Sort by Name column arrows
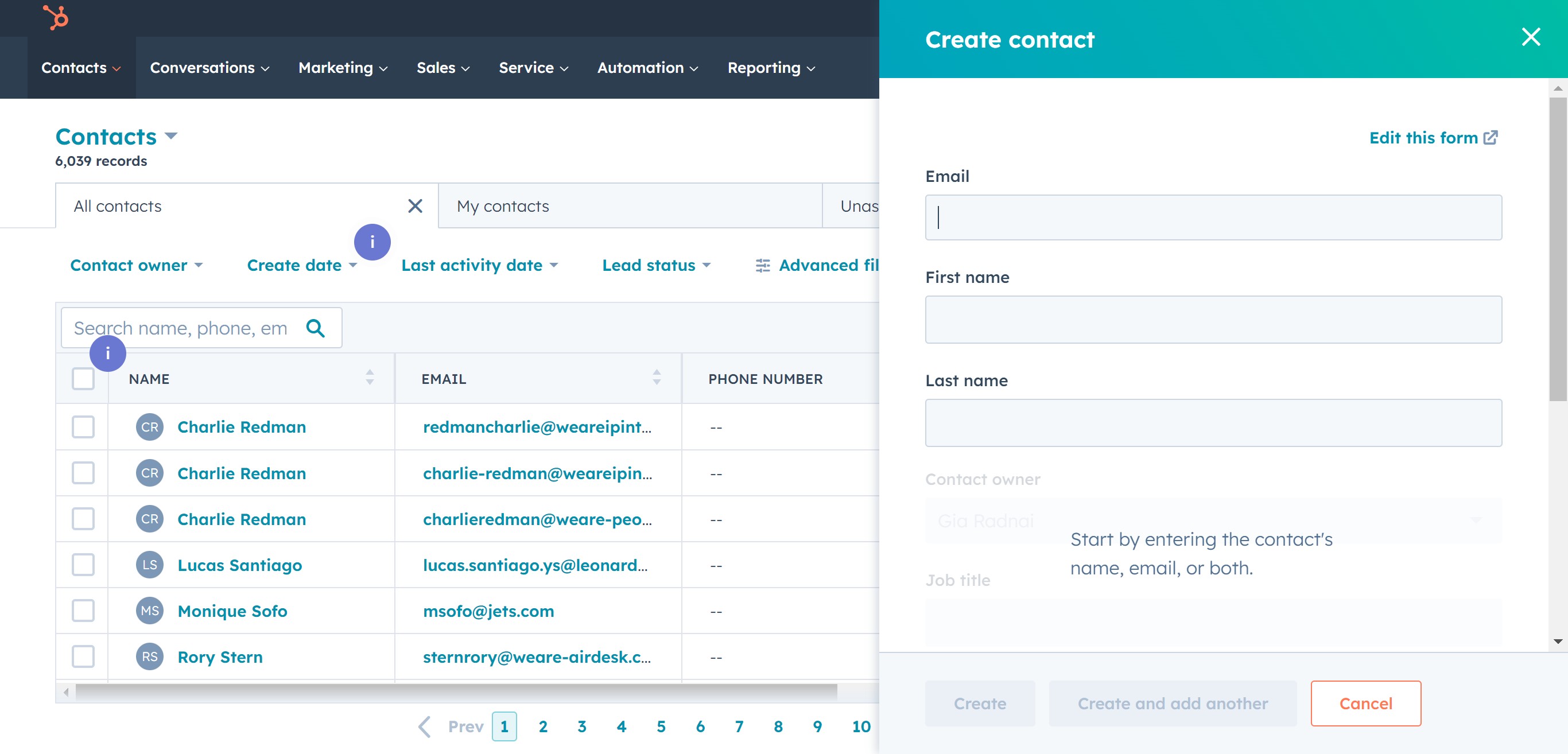 370,378
